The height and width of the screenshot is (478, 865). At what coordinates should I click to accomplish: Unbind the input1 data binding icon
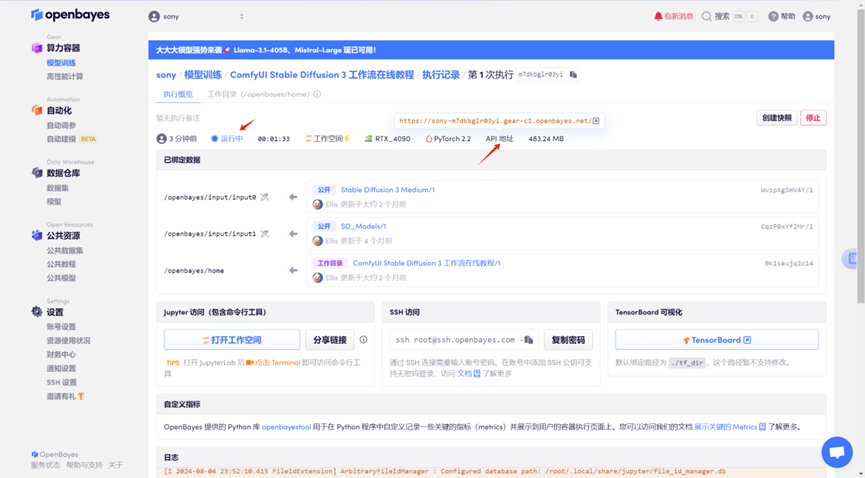(265, 233)
